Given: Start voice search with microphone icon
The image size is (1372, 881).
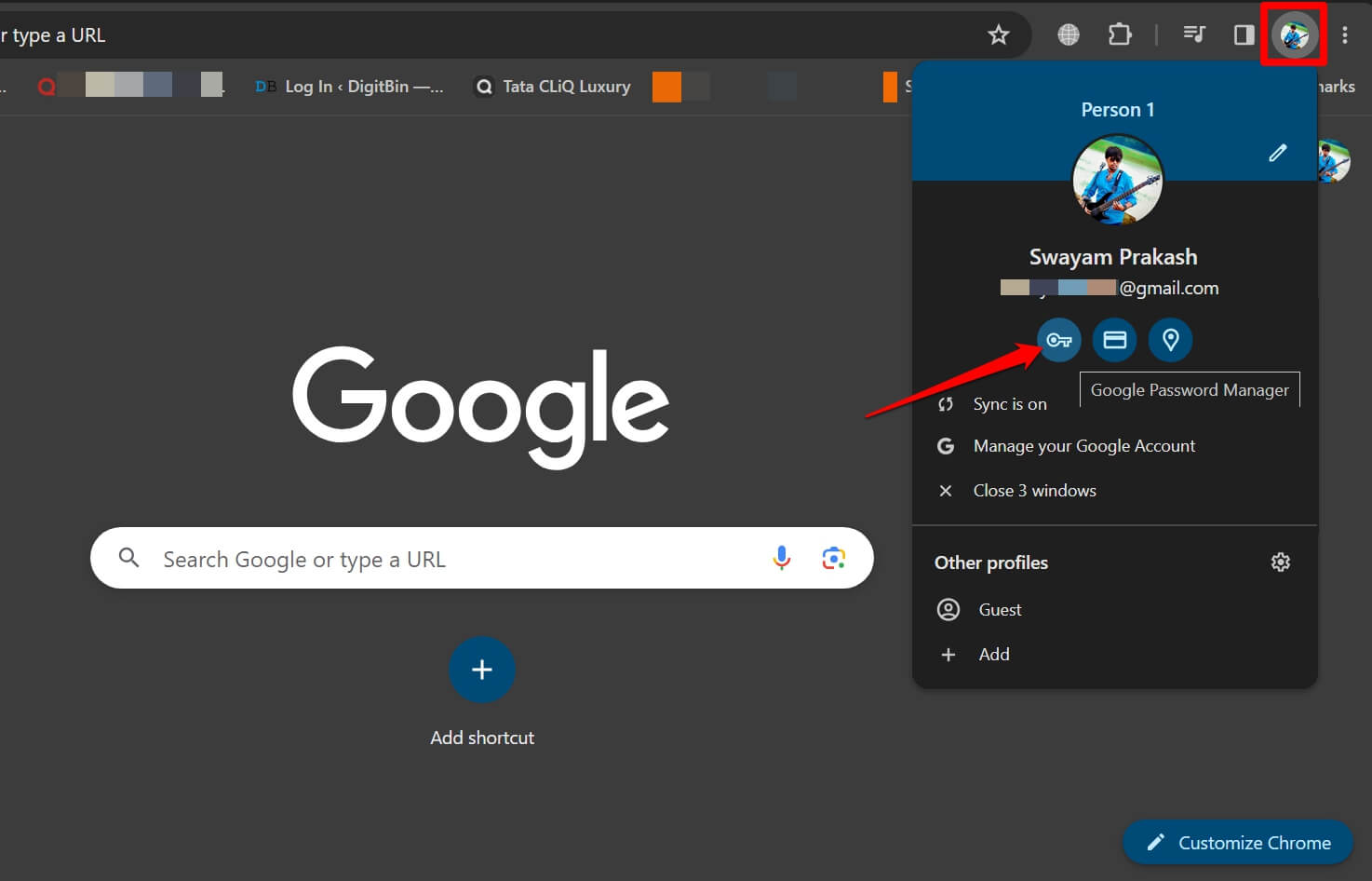Looking at the screenshot, I should (781, 558).
